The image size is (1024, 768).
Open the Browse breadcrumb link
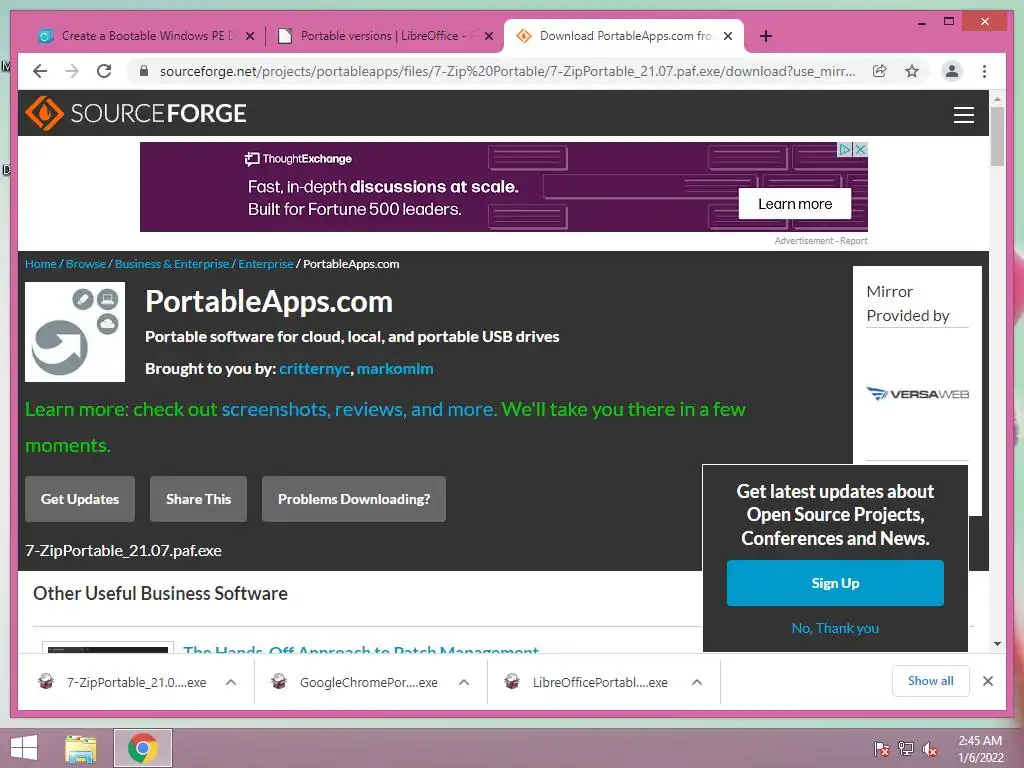86,264
